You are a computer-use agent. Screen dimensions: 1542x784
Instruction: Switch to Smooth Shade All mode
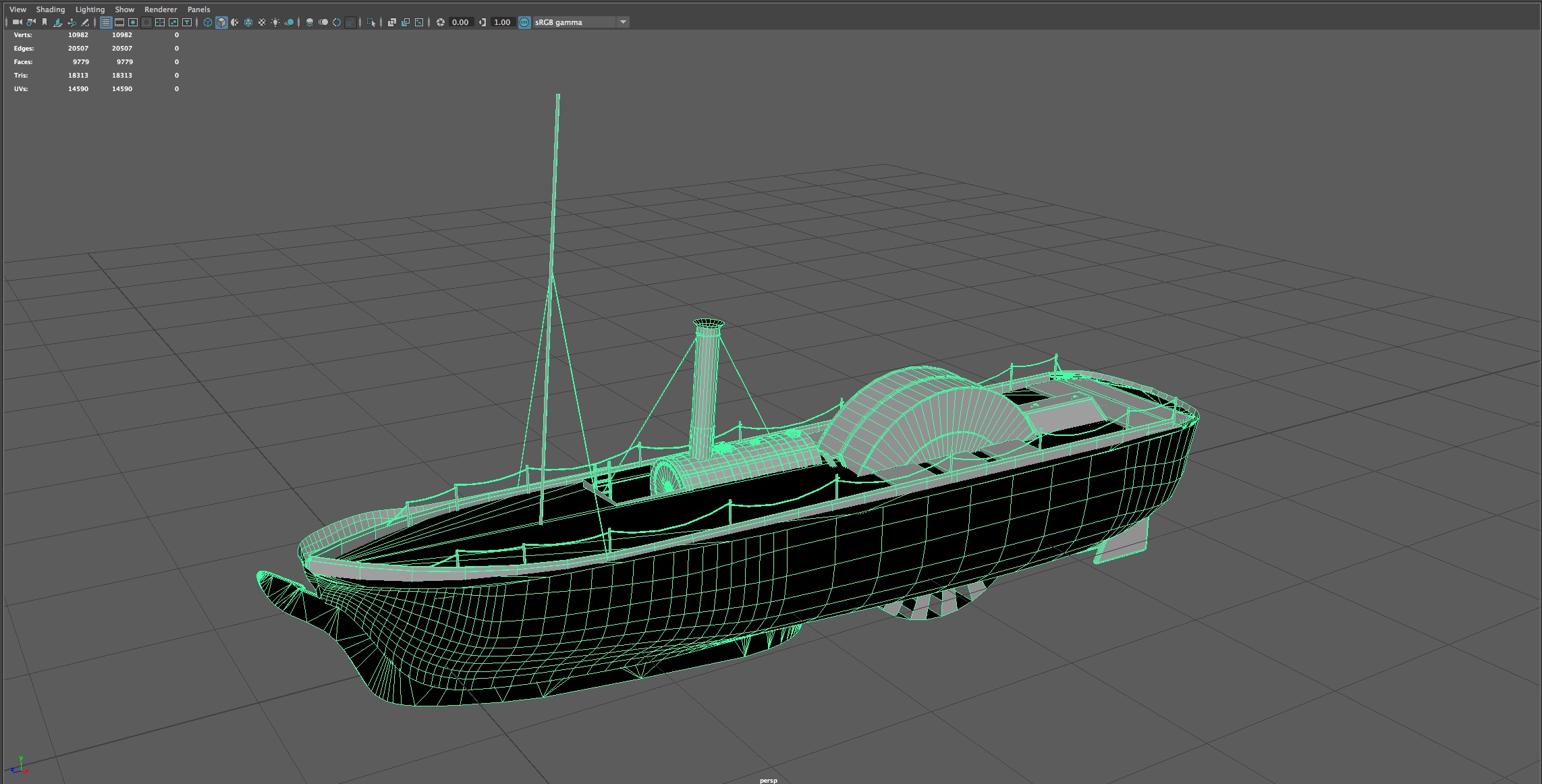click(x=221, y=22)
